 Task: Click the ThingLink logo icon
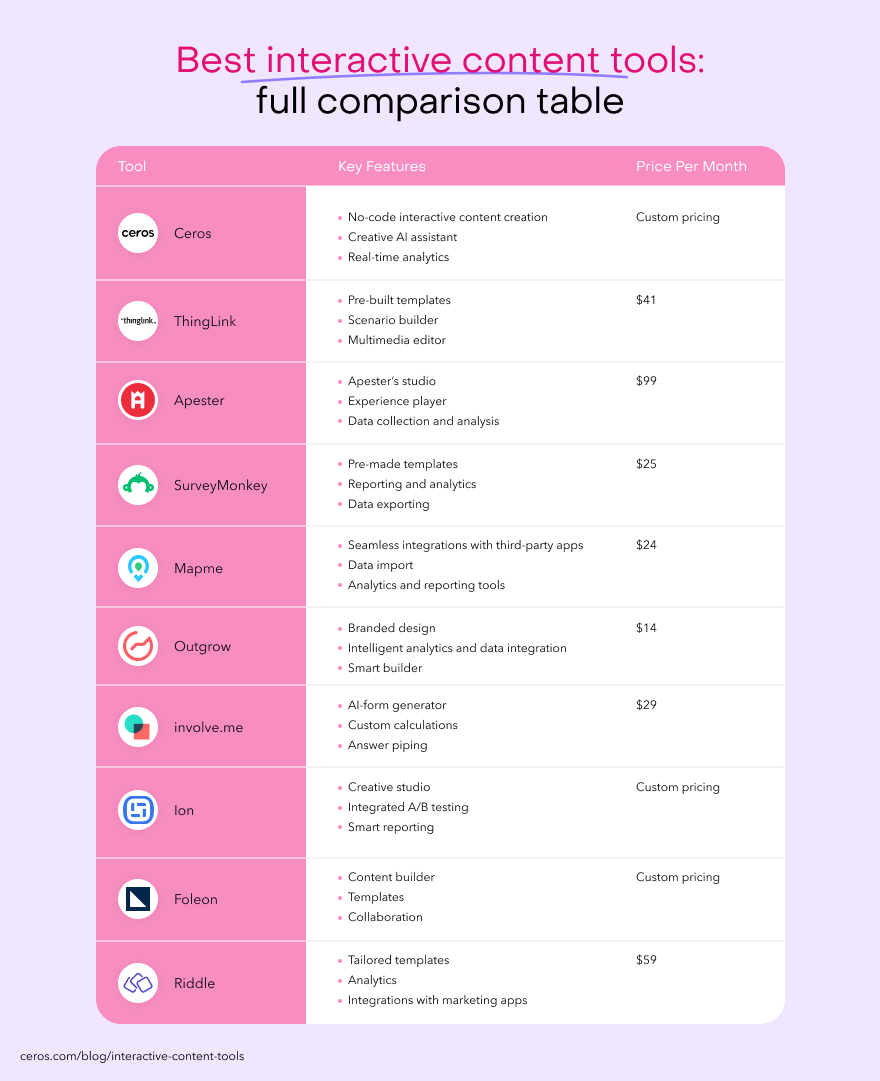(x=138, y=321)
